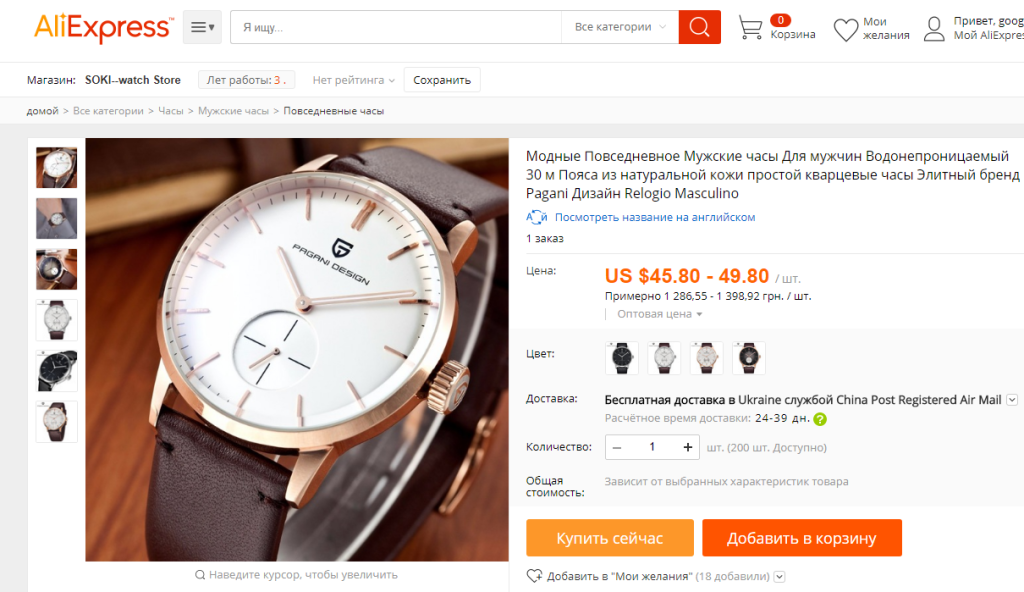Select the black watch thumbnail image
This screenshot has height=592, width=1024.
[57, 370]
